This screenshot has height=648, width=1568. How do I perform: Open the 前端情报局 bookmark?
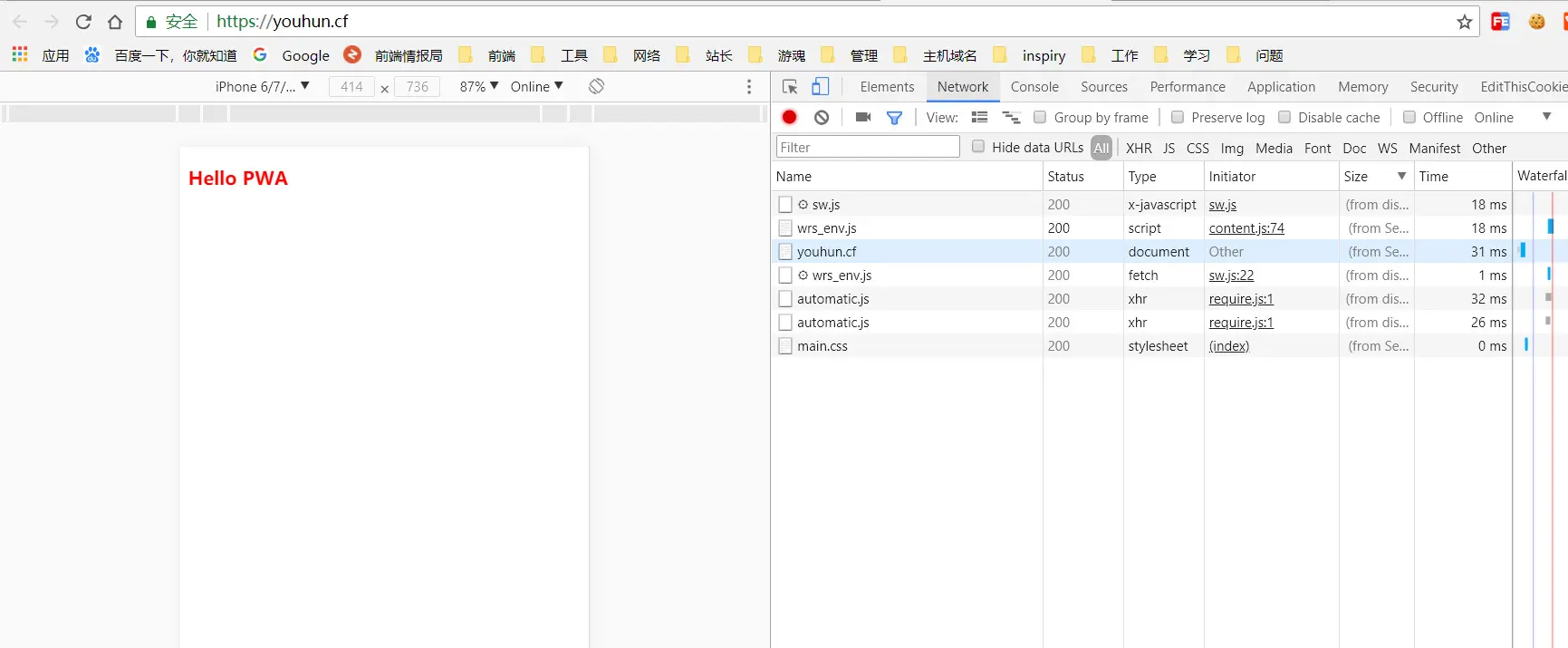point(393,55)
